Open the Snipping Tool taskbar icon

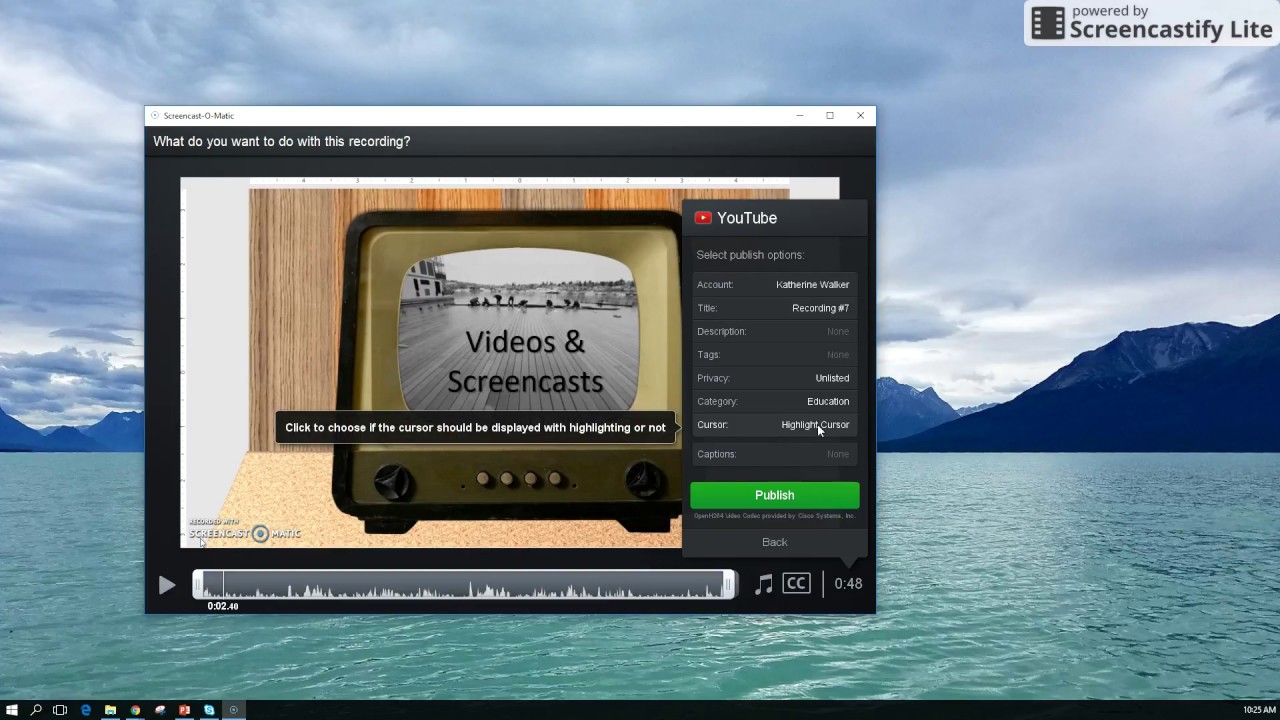(x=160, y=710)
